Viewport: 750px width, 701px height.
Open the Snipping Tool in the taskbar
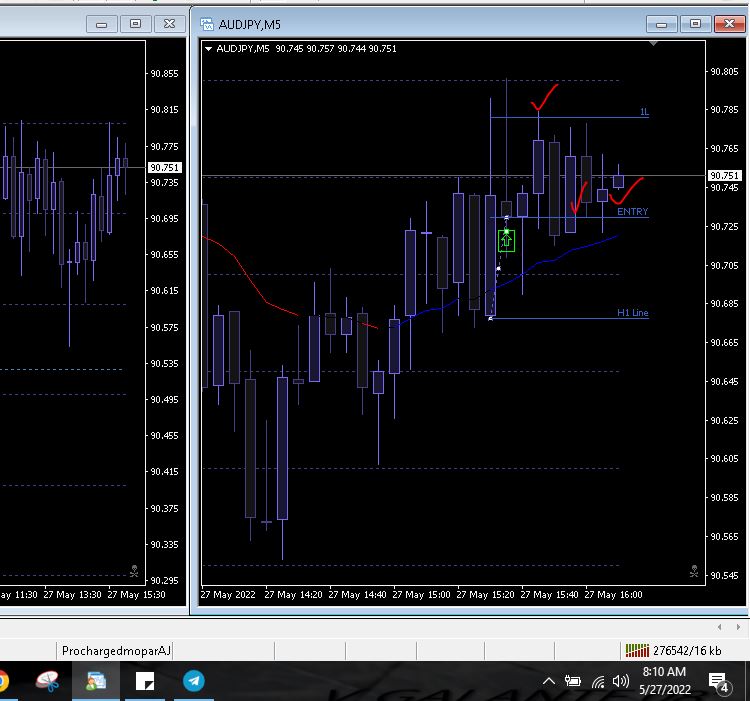click(x=47, y=682)
